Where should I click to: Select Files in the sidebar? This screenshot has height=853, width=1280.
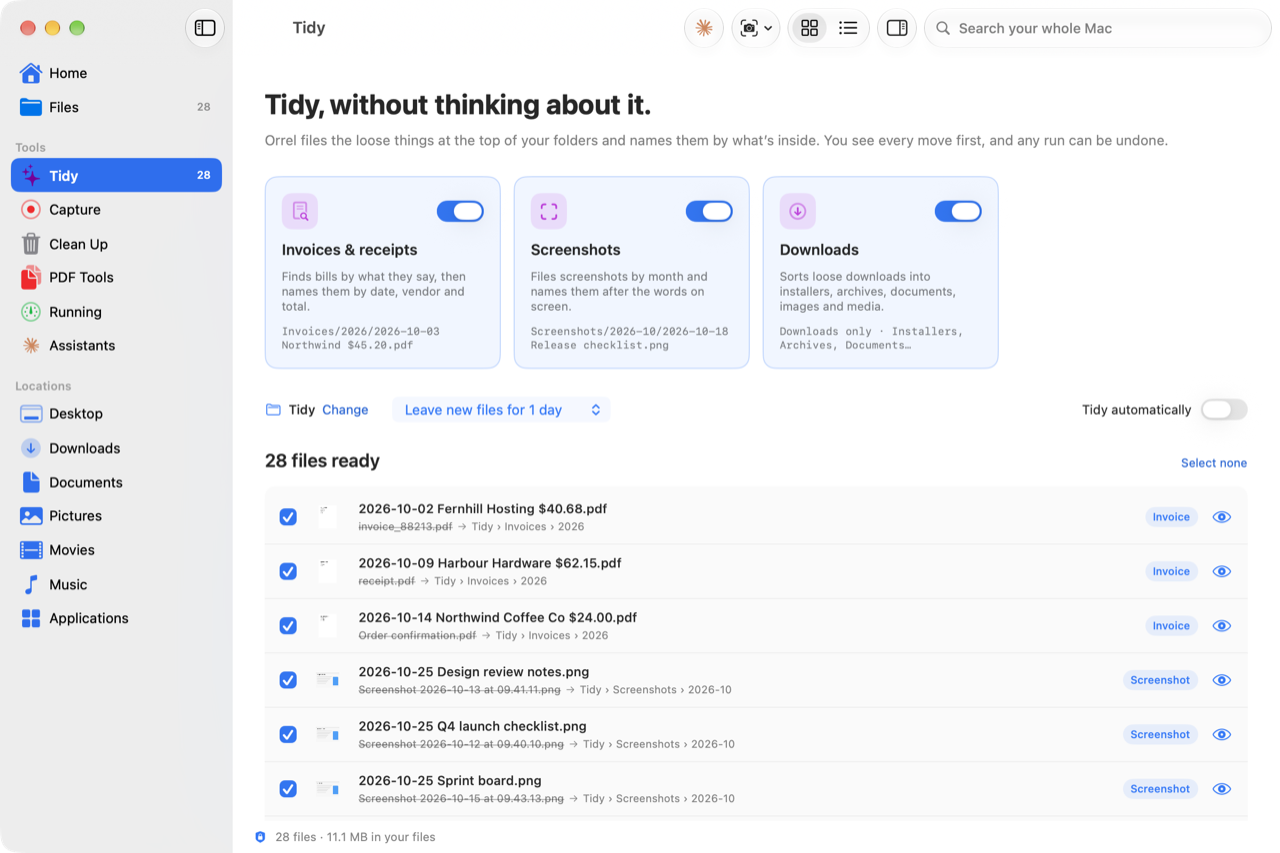(x=116, y=107)
